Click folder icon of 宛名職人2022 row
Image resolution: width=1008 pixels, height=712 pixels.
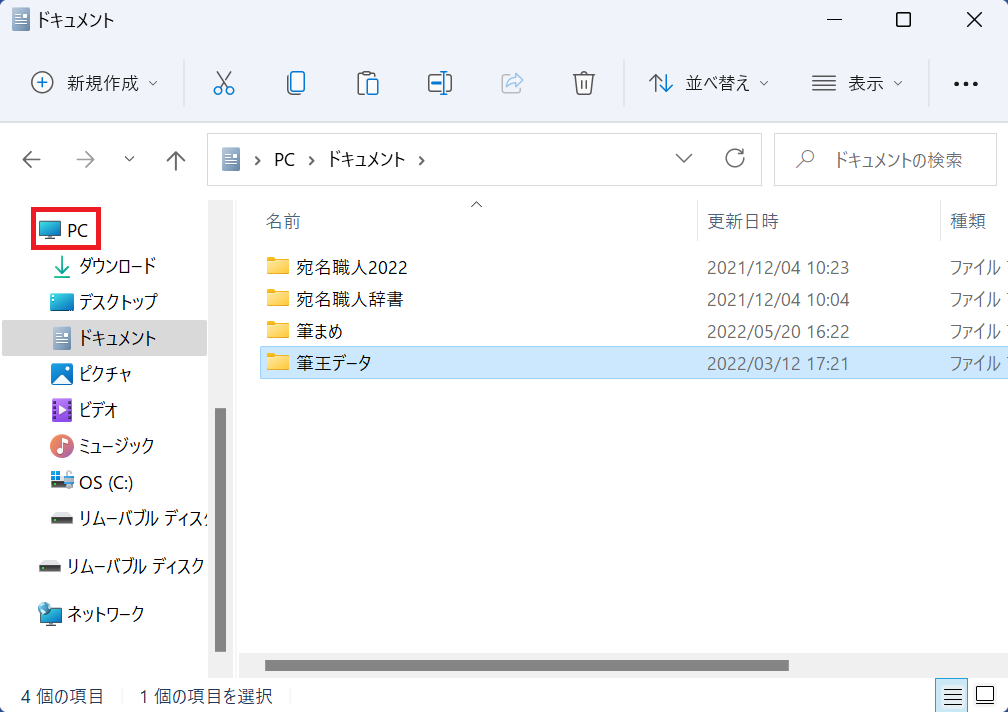click(278, 265)
